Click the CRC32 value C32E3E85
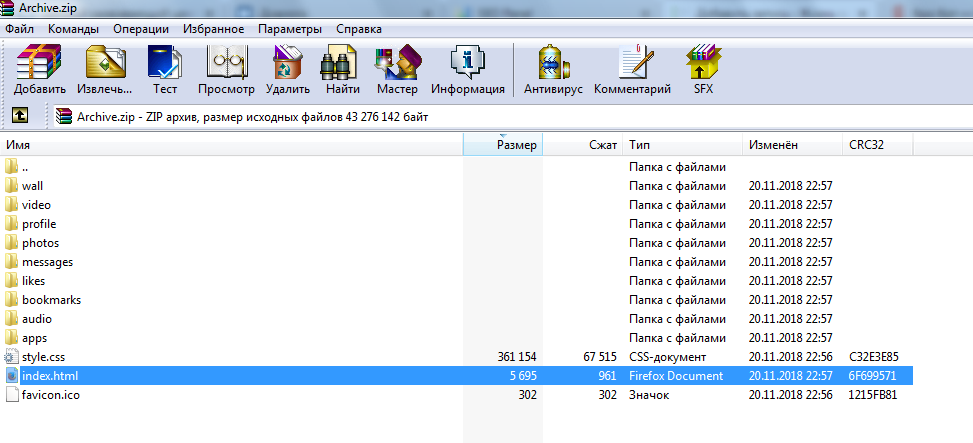Screen dimensions: 973x443 [874, 357]
